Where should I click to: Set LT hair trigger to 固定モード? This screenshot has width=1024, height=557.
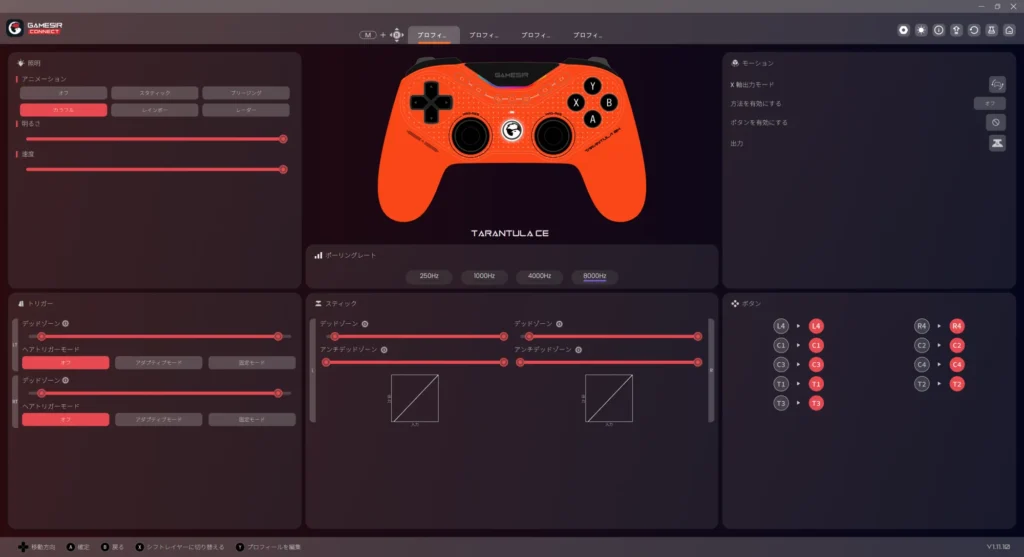pyautogui.click(x=251, y=362)
